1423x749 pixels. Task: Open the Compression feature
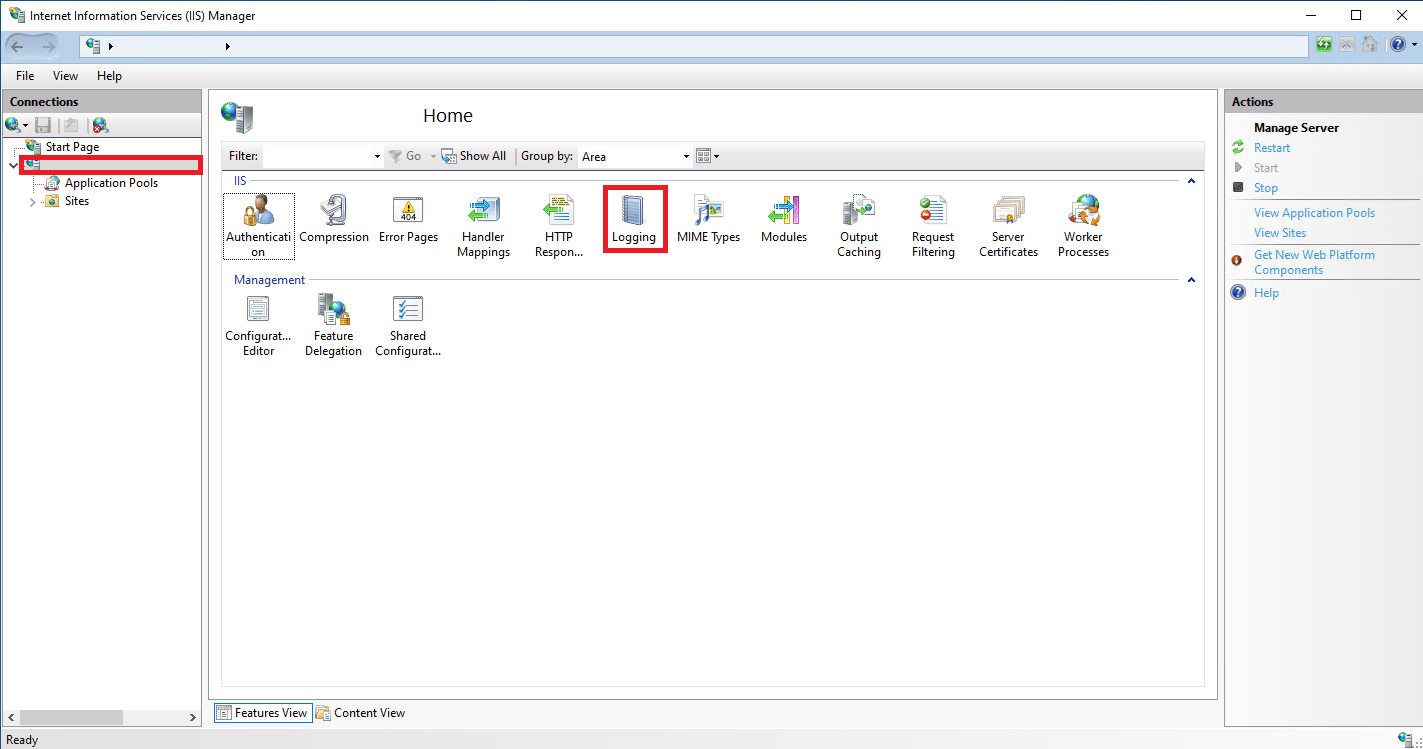(334, 220)
